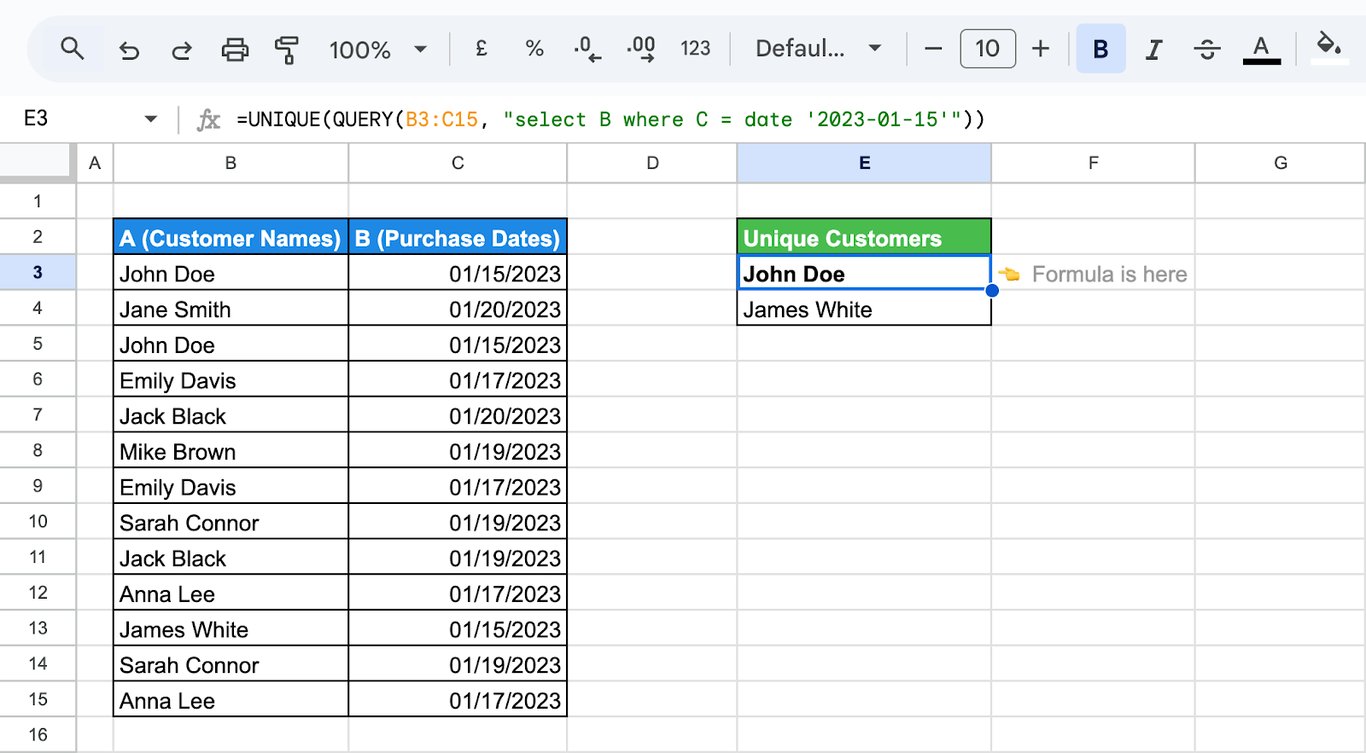Select the 'Jane Smith' cell
This screenshot has width=1366, height=753.
tap(231, 309)
